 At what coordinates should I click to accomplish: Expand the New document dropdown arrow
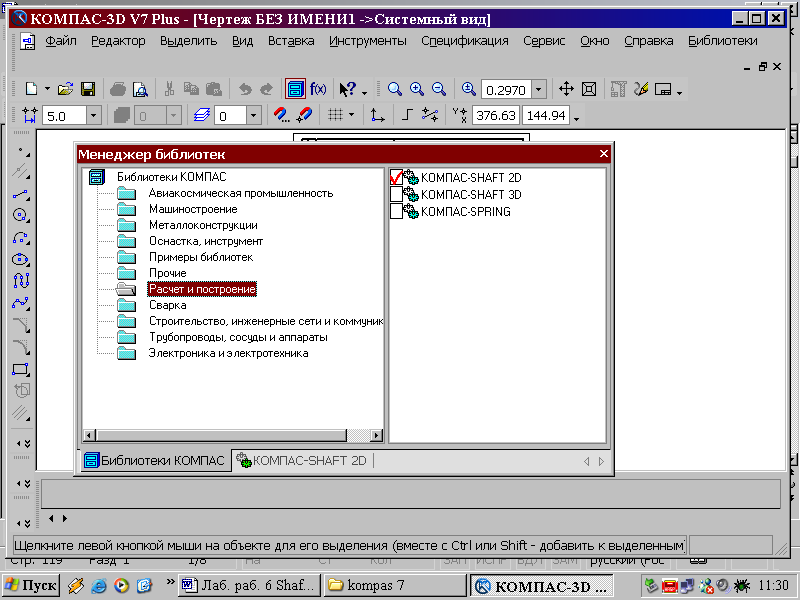pos(47,89)
